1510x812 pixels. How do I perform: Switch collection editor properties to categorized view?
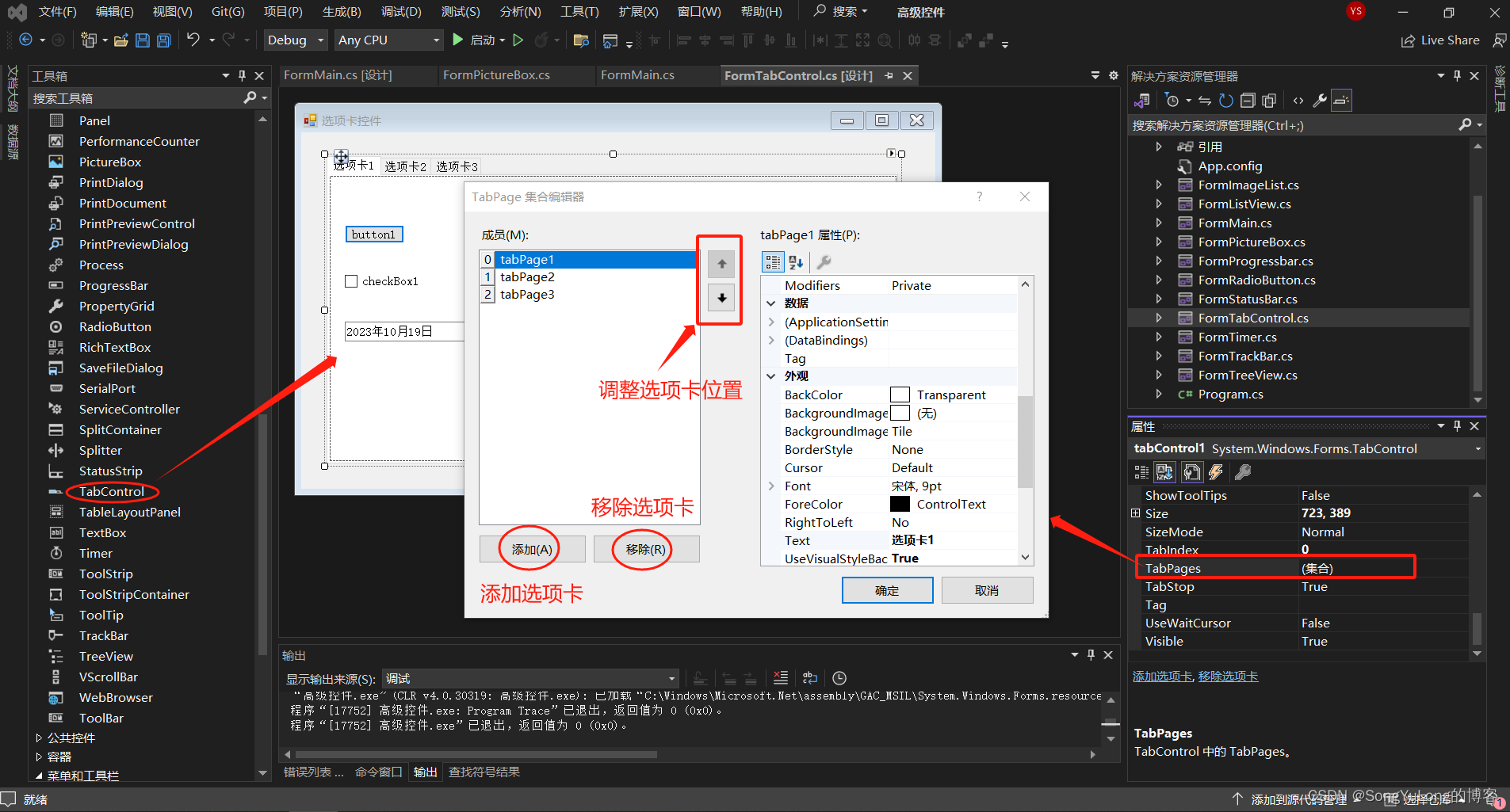773,262
